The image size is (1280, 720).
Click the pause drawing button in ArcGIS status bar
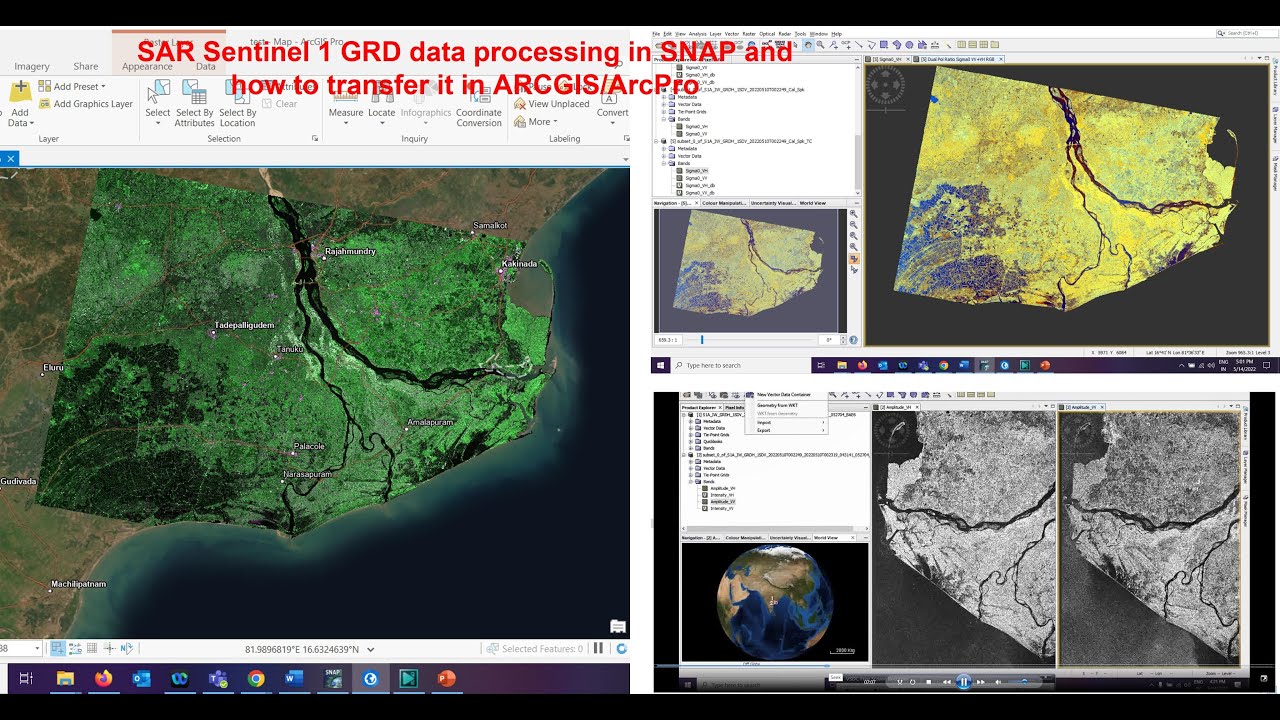tap(598, 648)
